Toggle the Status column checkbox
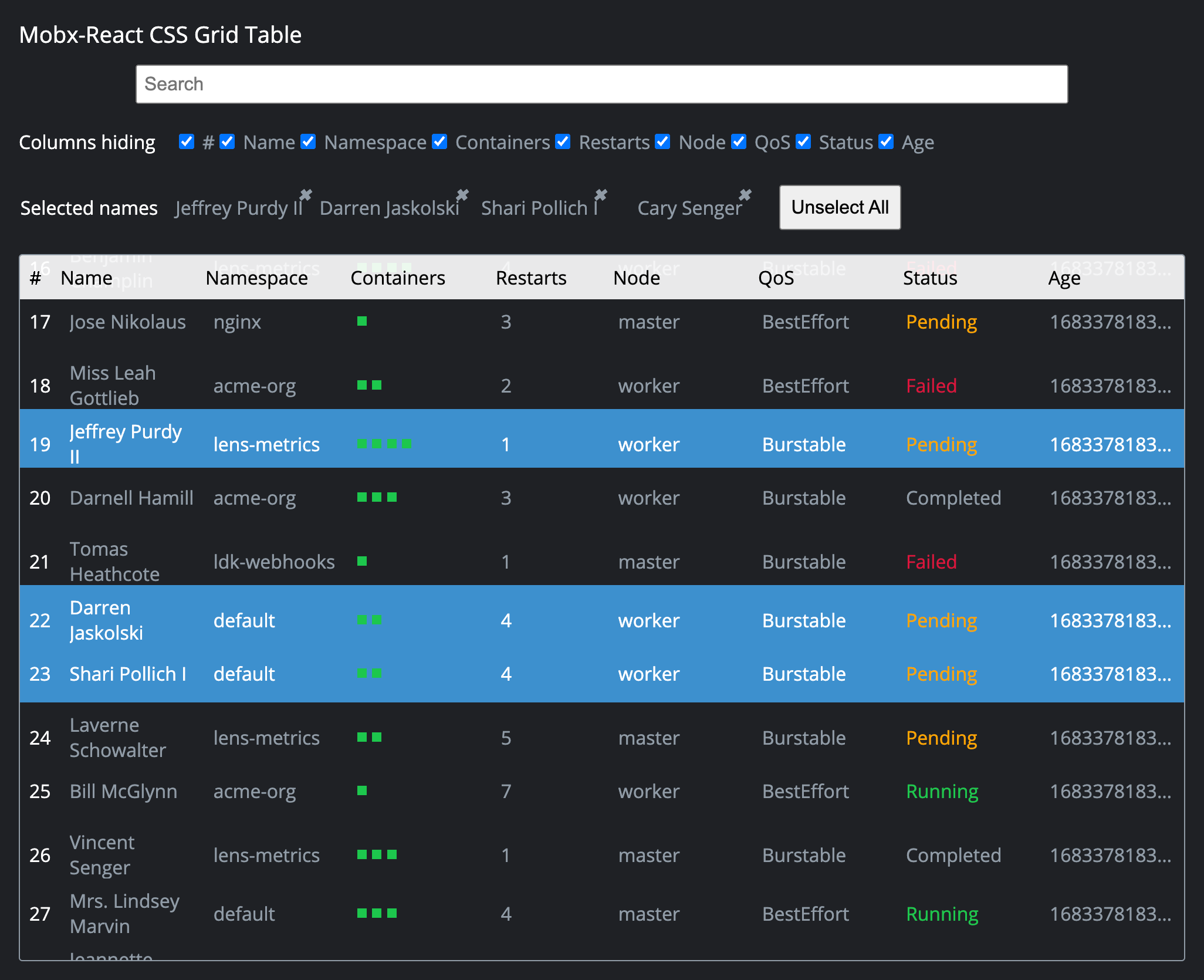This screenshot has height=980, width=1204. coord(803,141)
